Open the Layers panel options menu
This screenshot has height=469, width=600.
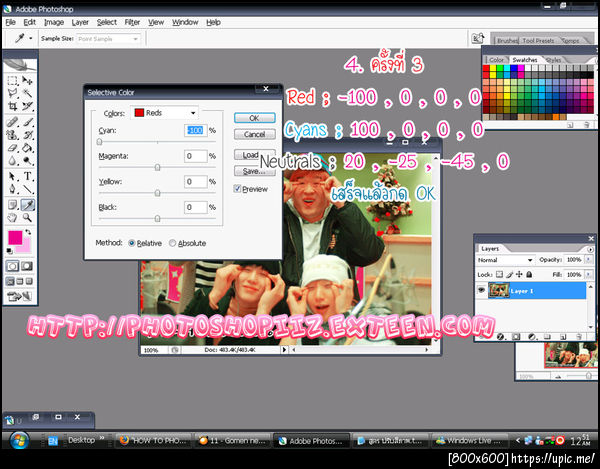click(x=590, y=249)
